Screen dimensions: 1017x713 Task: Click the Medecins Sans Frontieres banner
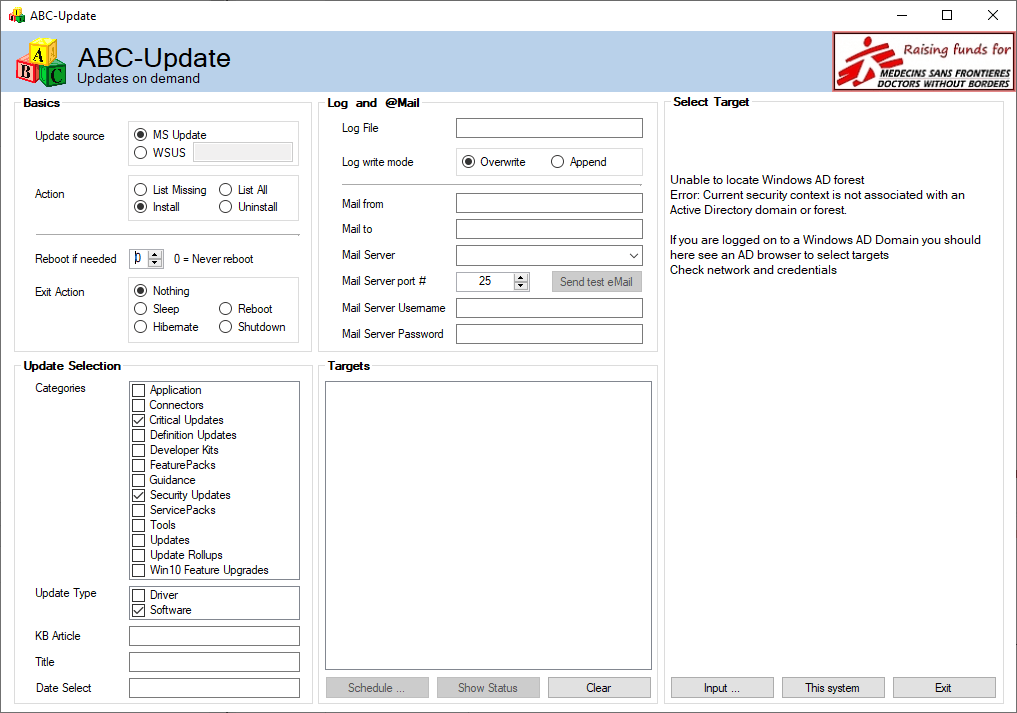923,61
